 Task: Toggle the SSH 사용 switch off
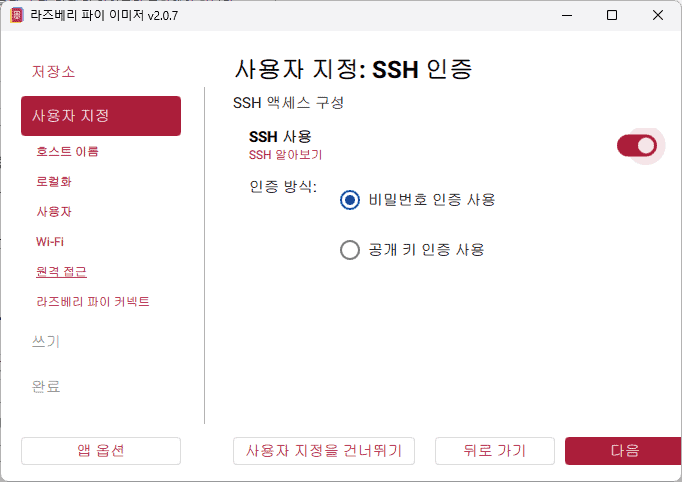click(637, 146)
